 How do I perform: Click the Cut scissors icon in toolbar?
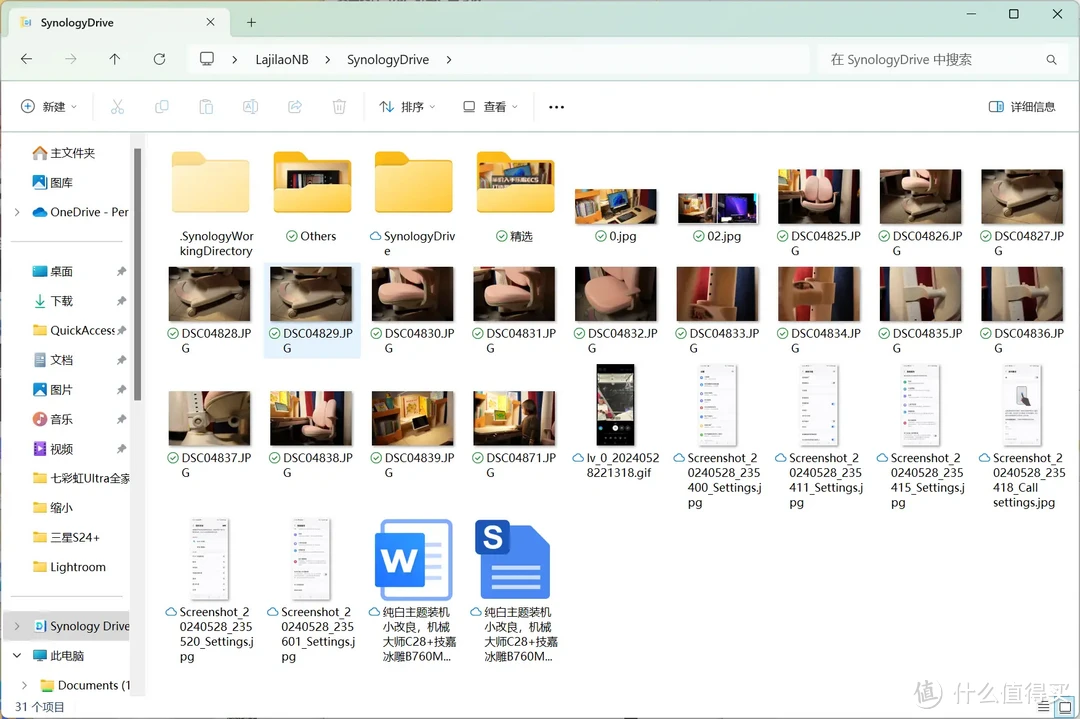[x=117, y=107]
